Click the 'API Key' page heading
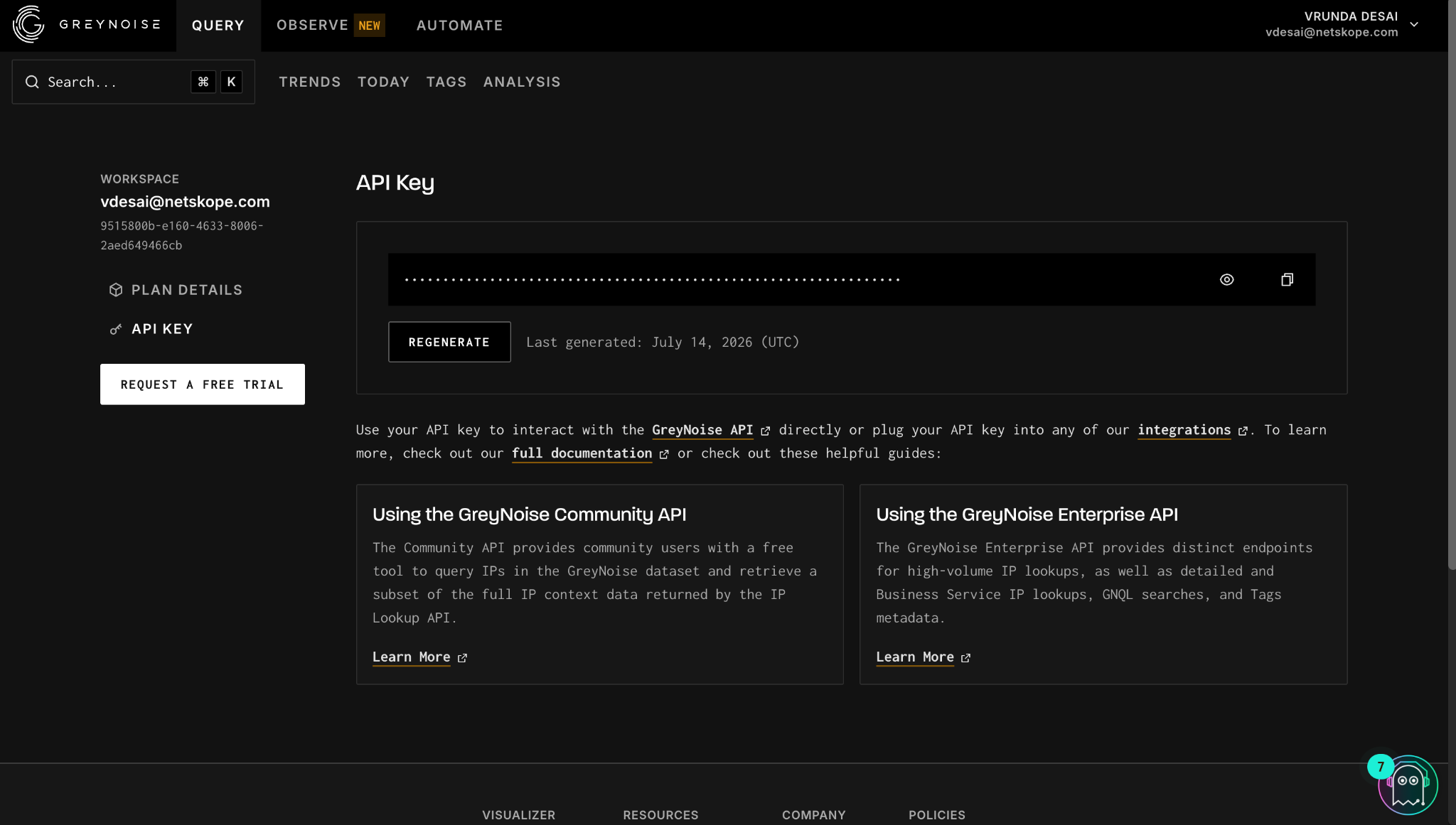The height and width of the screenshot is (825, 1456). click(x=395, y=183)
